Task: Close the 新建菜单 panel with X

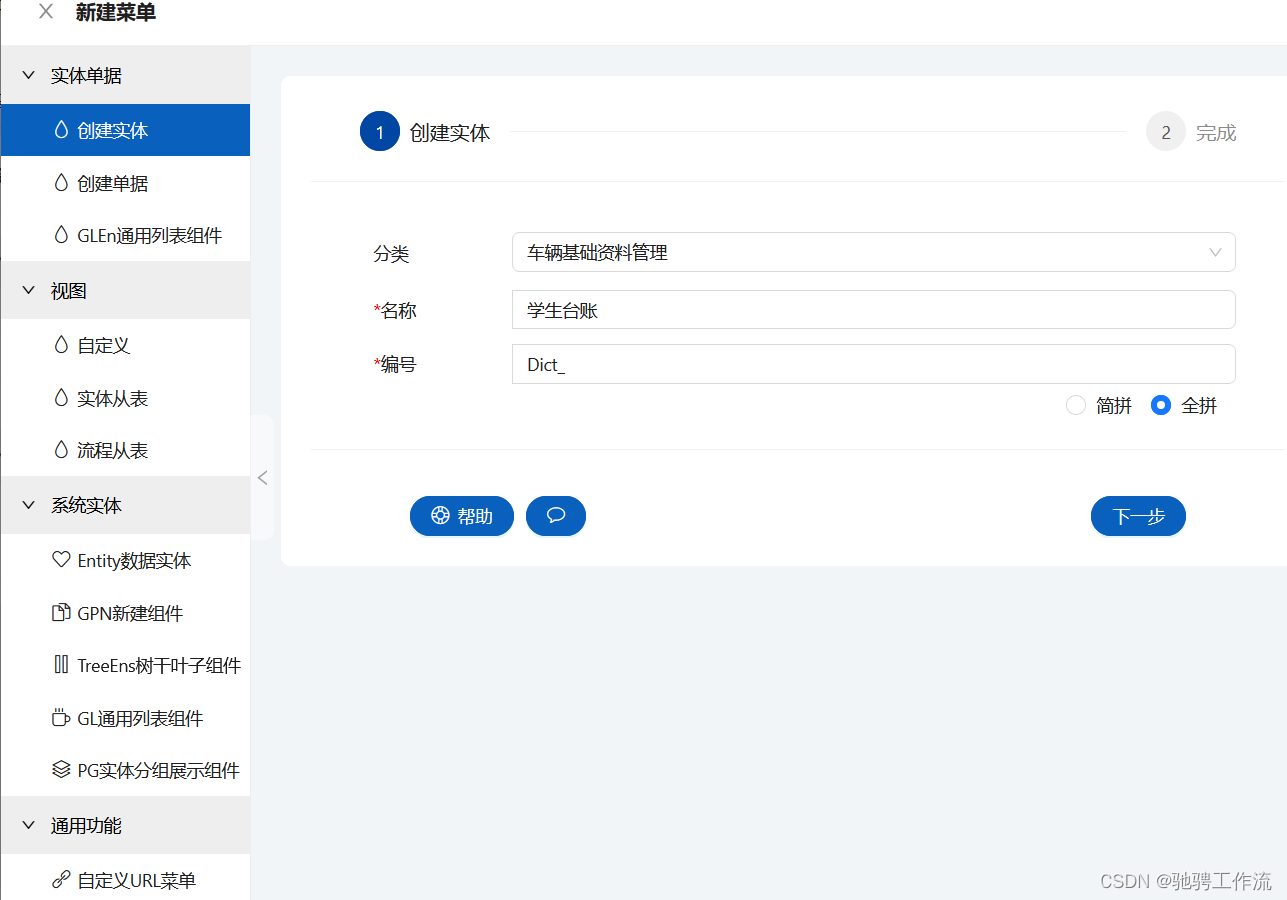Action: point(46,12)
